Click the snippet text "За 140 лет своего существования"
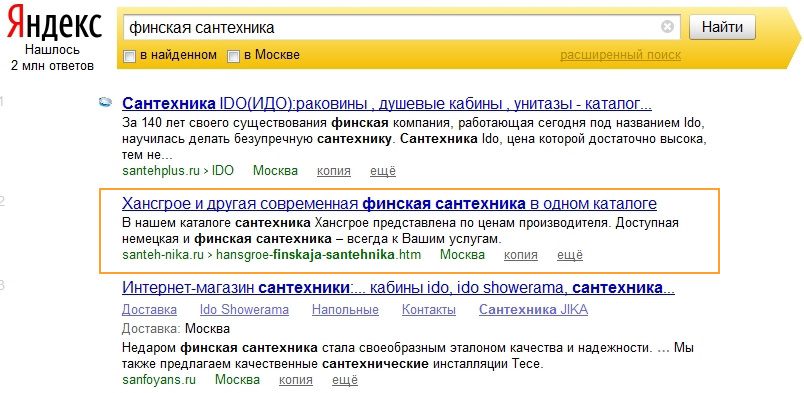804x393 pixels. [x=225, y=124]
